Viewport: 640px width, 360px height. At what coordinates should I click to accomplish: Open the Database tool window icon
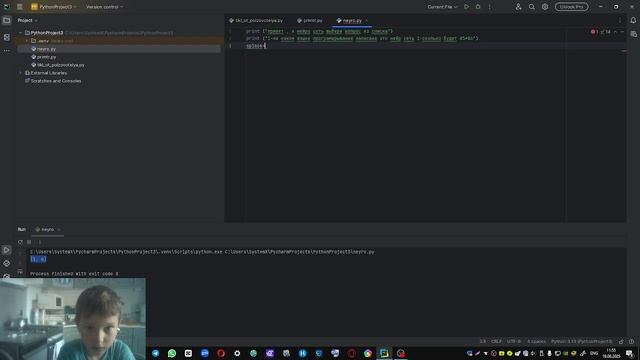633,34
